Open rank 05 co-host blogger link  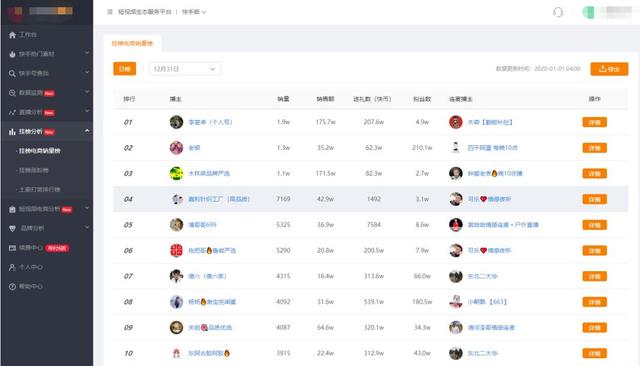tap(503, 225)
